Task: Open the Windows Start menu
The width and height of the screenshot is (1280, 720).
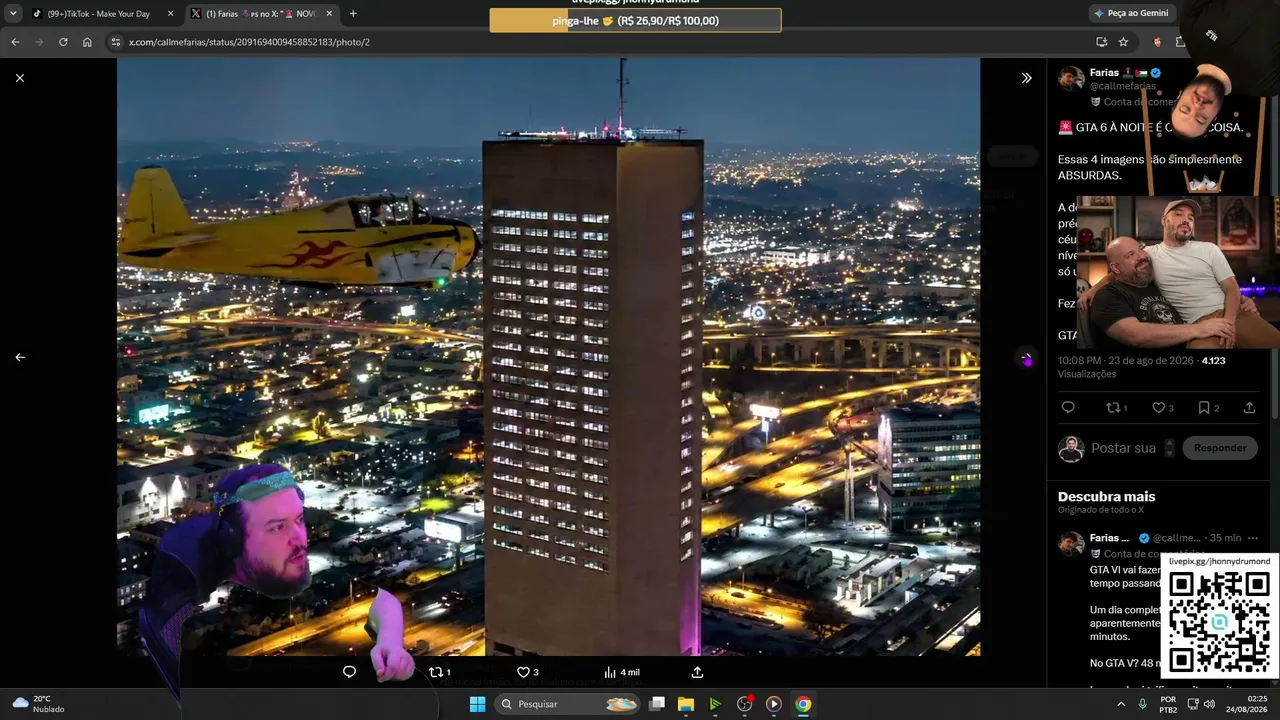Action: [477, 704]
